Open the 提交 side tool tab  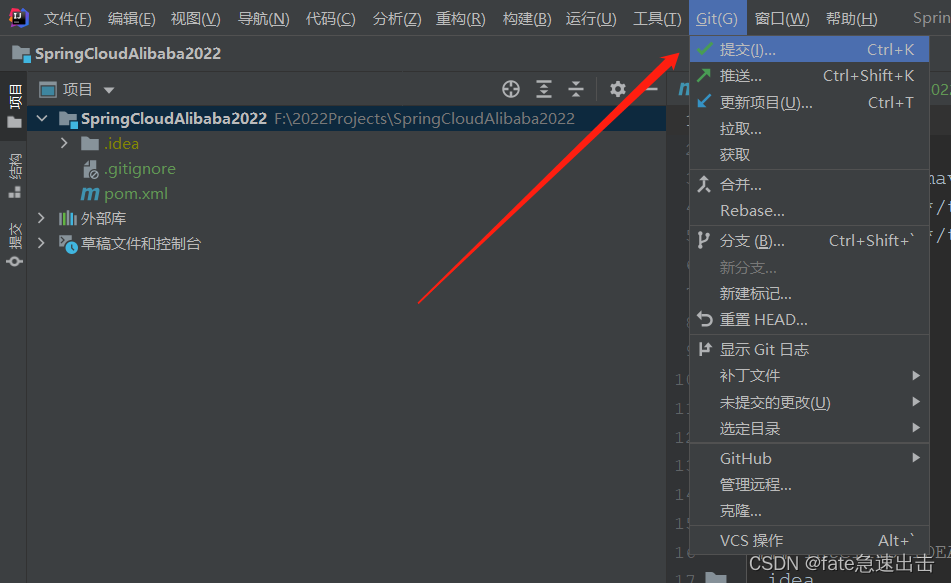(x=15, y=245)
